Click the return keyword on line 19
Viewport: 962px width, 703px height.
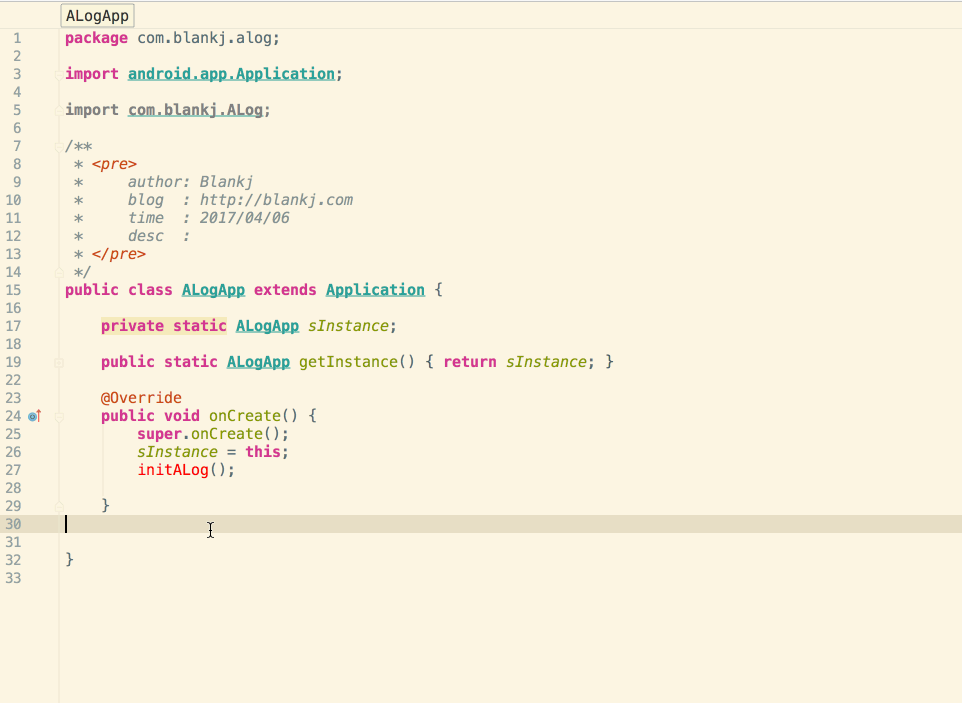click(x=470, y=362)
